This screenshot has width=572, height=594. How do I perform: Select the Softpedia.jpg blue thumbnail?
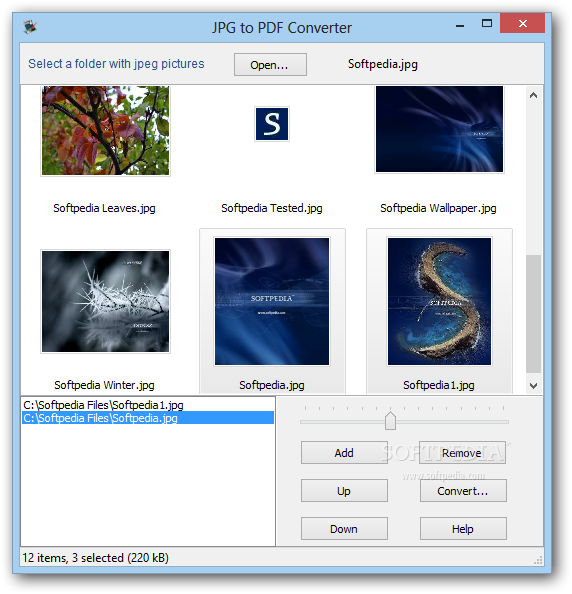click(x=272, y=301)
